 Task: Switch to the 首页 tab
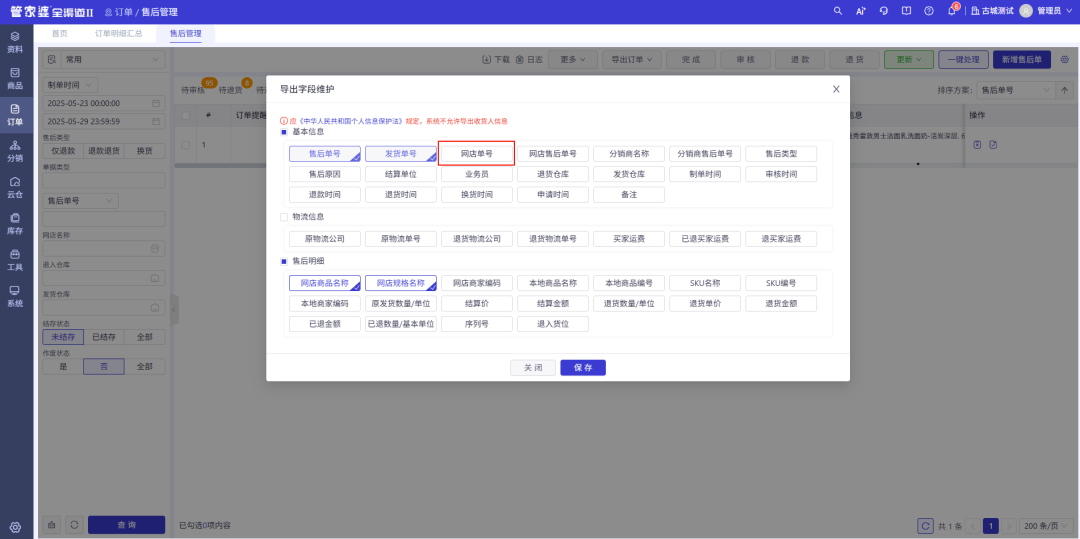point(60,34)
